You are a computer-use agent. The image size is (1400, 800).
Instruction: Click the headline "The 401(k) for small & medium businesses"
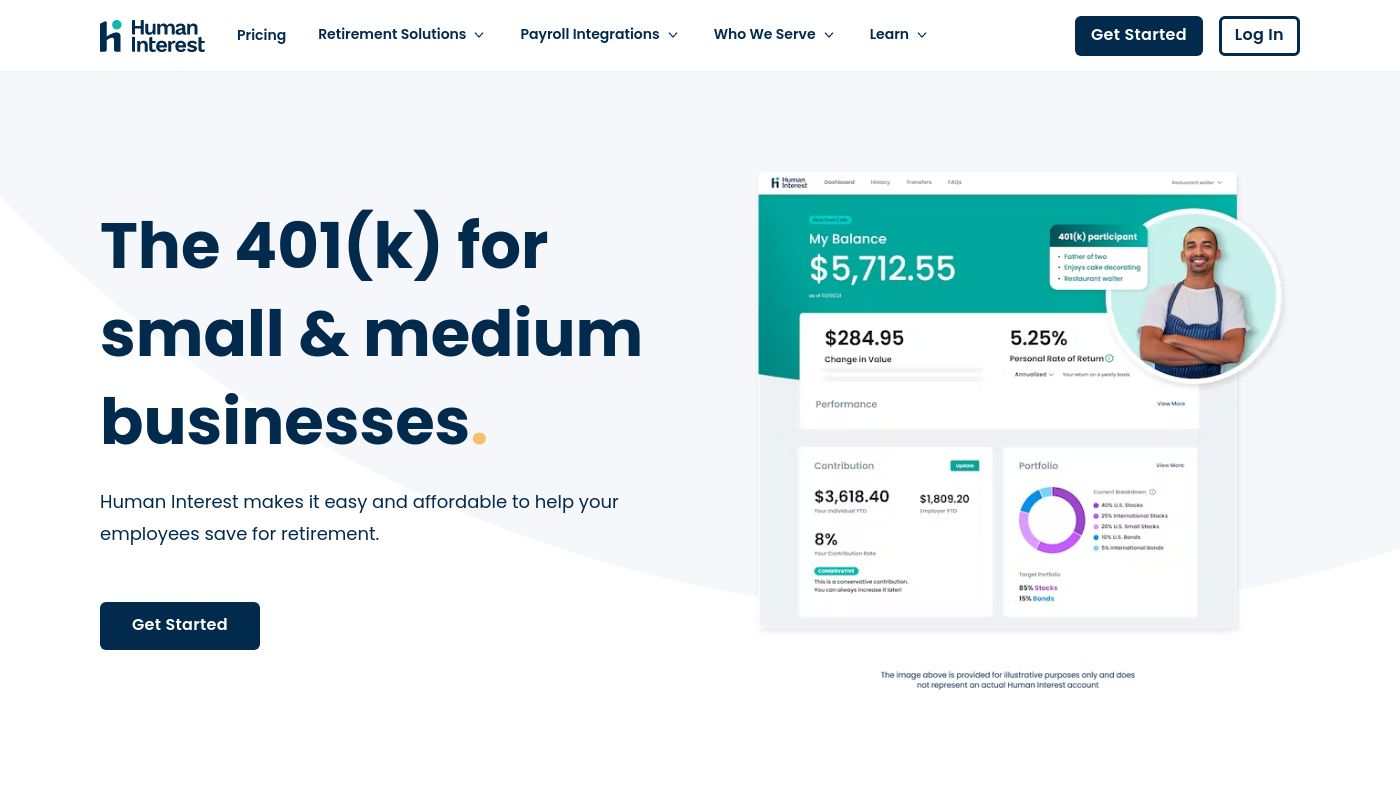point(371,333)
